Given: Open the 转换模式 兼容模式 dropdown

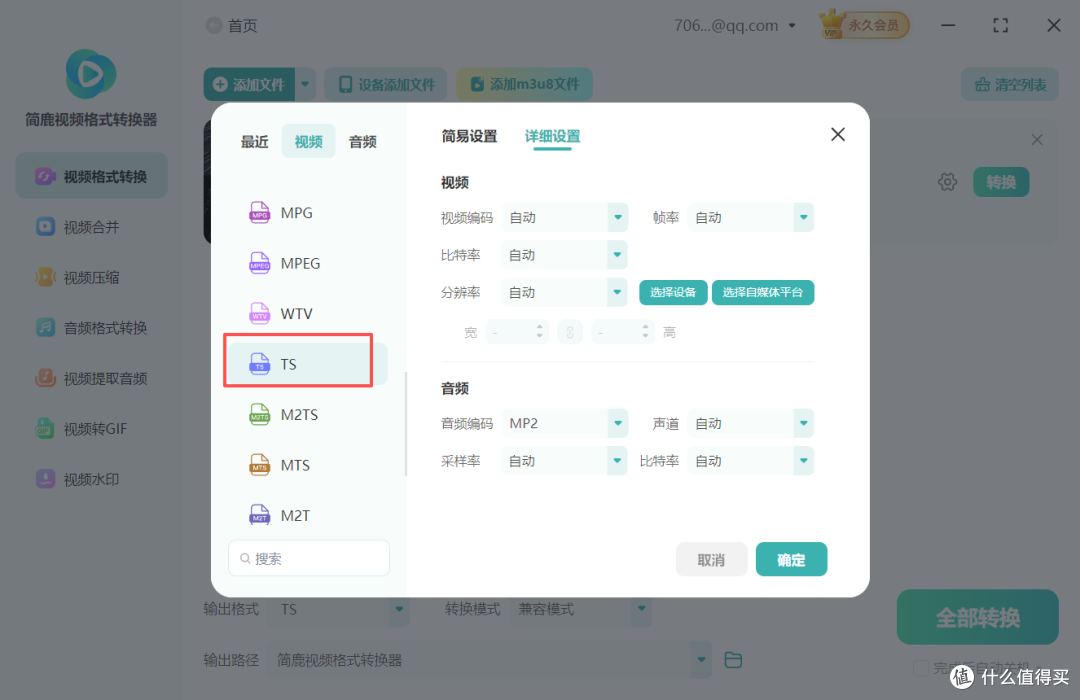Looking at the screenshot, I should click(581, 609).
